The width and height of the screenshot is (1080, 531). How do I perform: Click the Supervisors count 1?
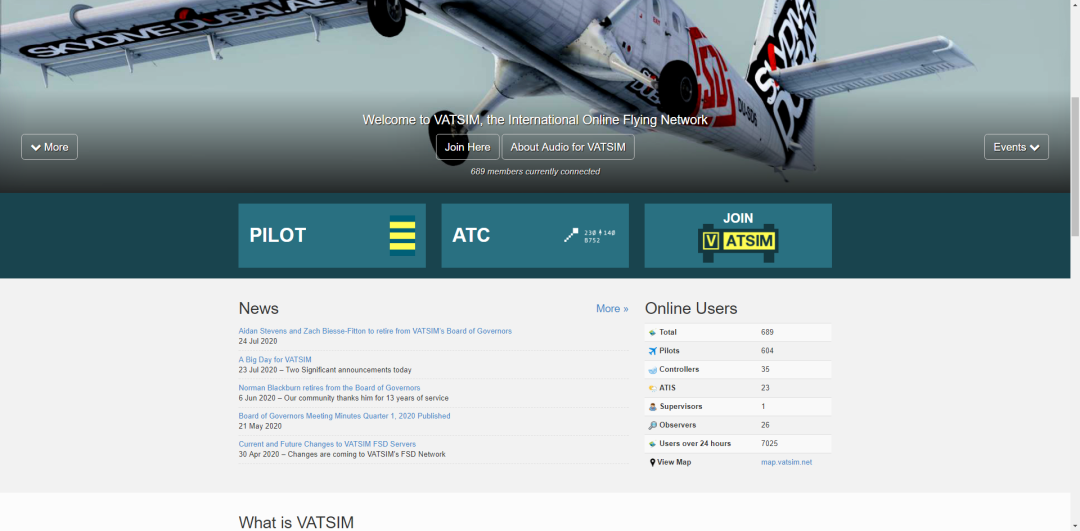click(x=763, y=406)
